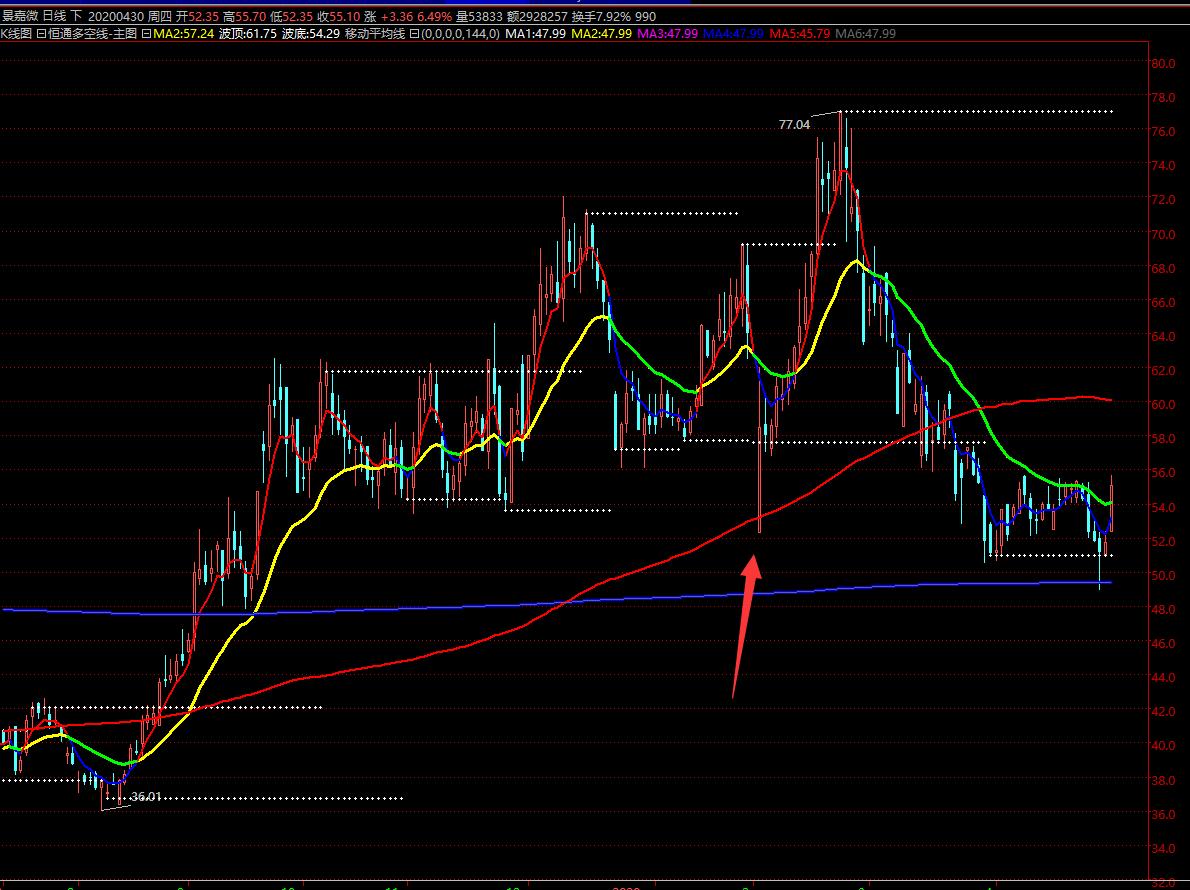The image size is (1190, 890).
Task: Select the K线图 label
Action: 17,33
